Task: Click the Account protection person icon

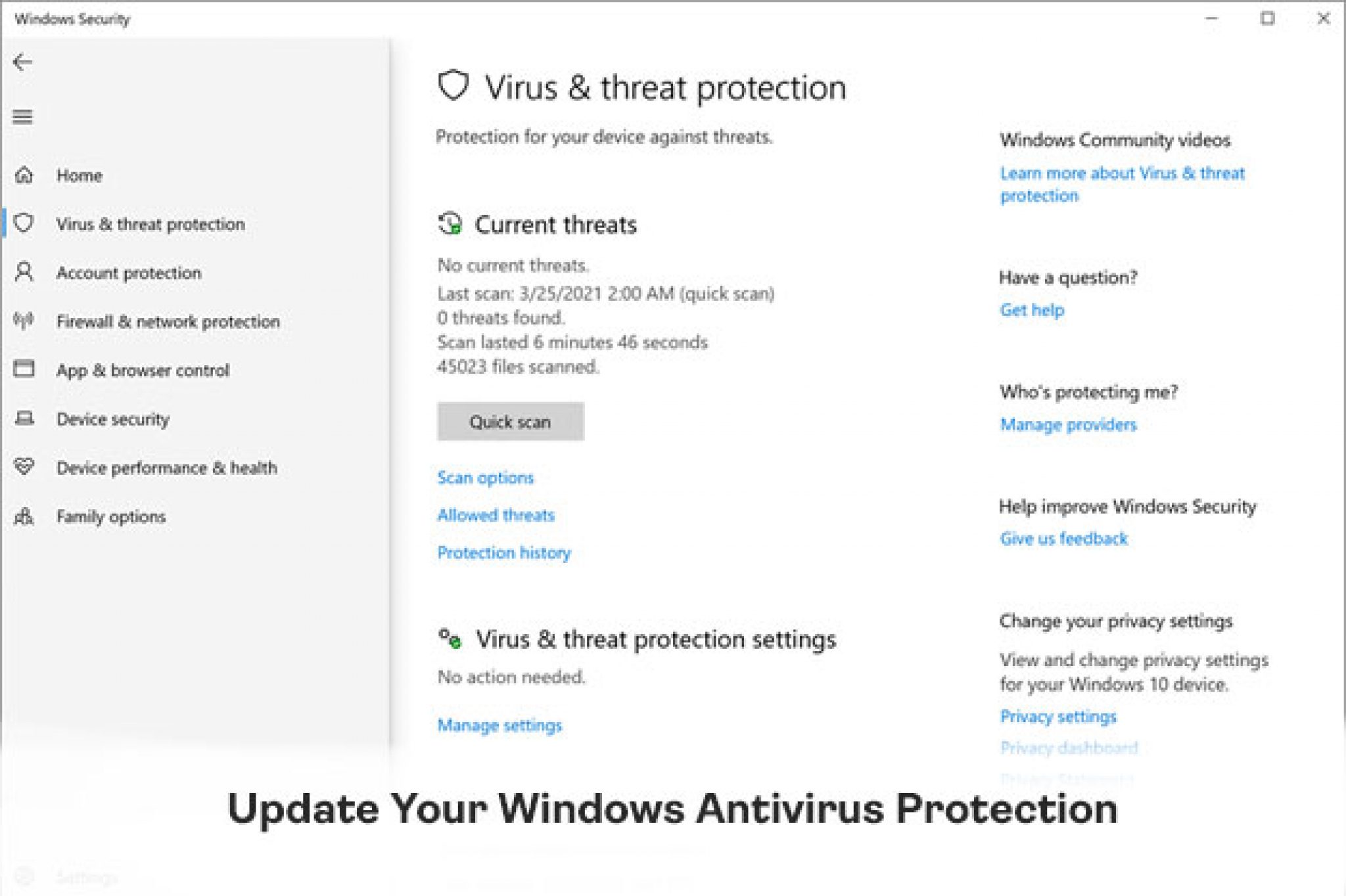Action: pyautogui.click(x=24, y=273)
